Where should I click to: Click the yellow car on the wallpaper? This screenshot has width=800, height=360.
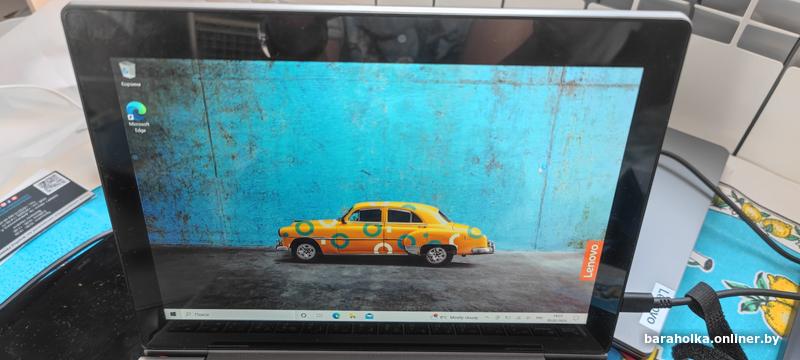point(385,233)
